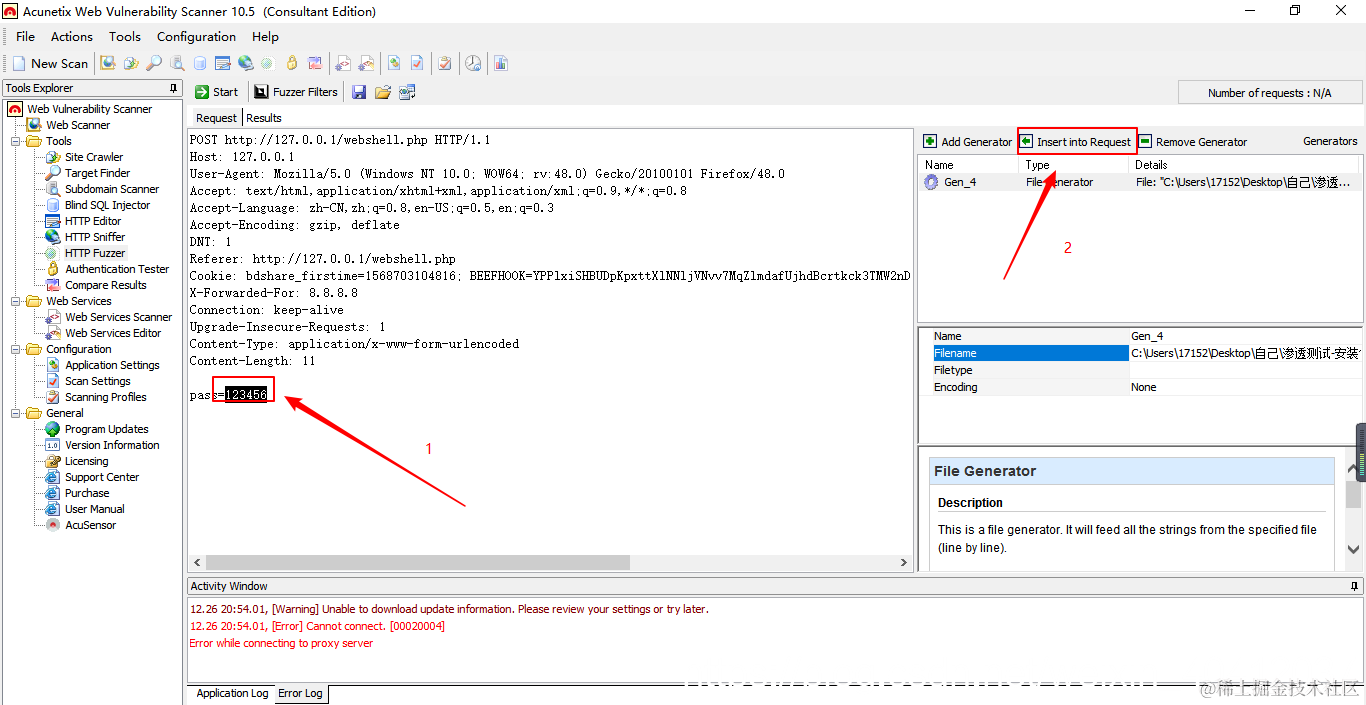The height and width of the screenshot is (705, 1366).
Task: Open the Reporter chart toolbar icon
Action: [x=501, y=63]
